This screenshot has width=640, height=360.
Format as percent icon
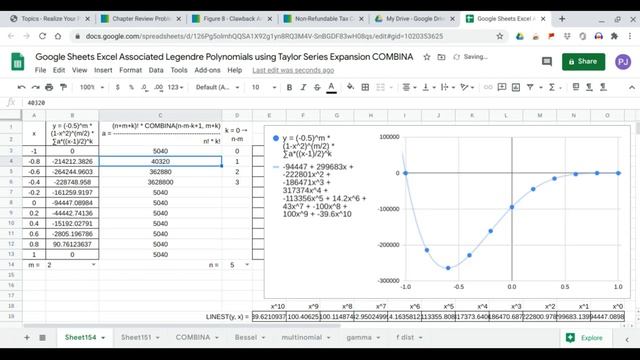click(x=131, y=87)
